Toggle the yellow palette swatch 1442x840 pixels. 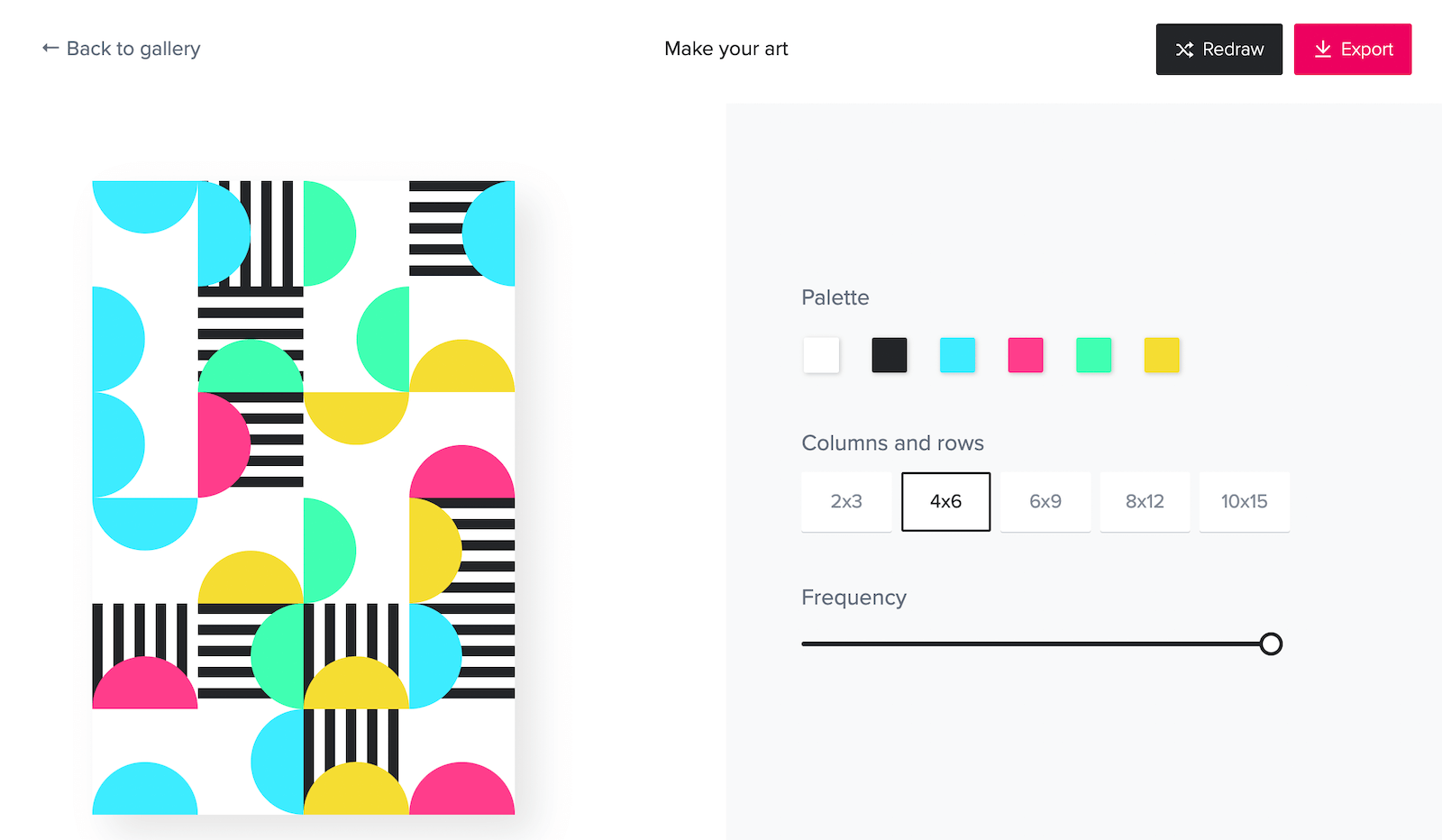tap(1162, 355)
